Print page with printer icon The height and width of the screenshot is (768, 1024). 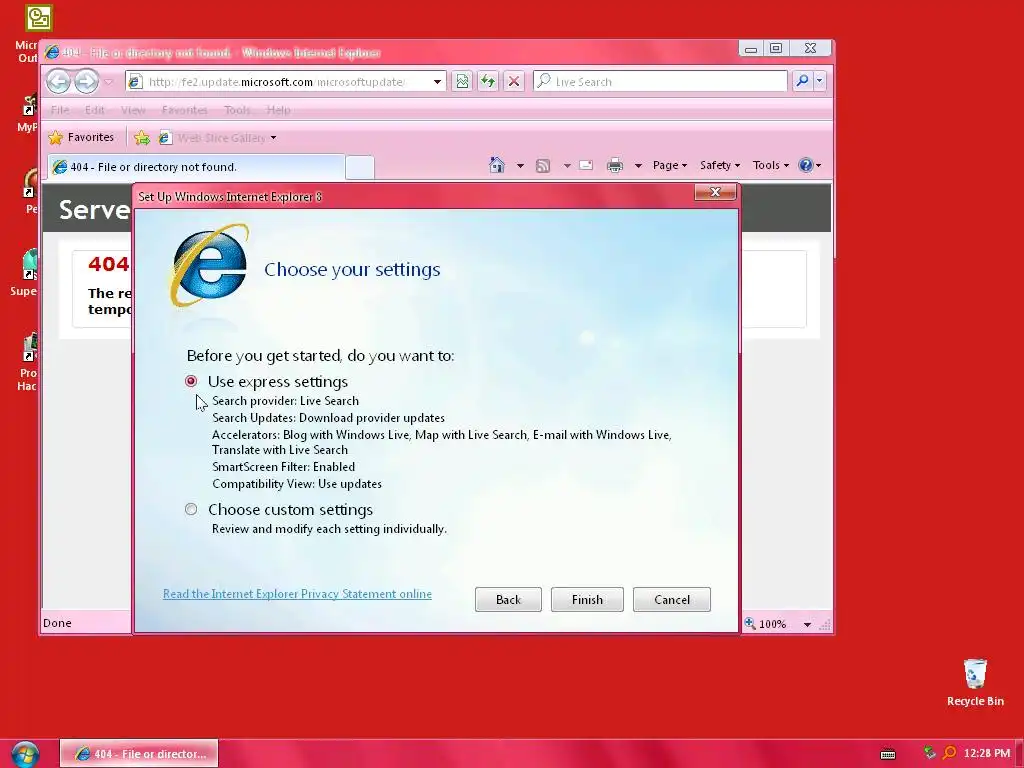click(615, 165)
